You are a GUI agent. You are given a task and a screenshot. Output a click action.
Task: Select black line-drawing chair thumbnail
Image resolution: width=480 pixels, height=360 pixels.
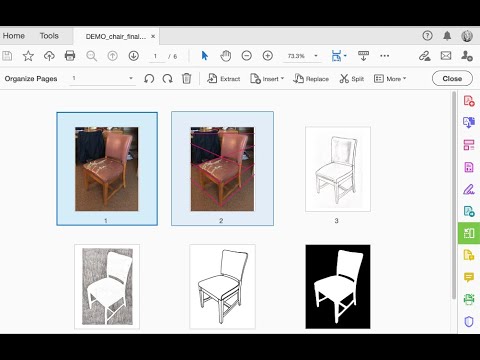tap(222, 287)
